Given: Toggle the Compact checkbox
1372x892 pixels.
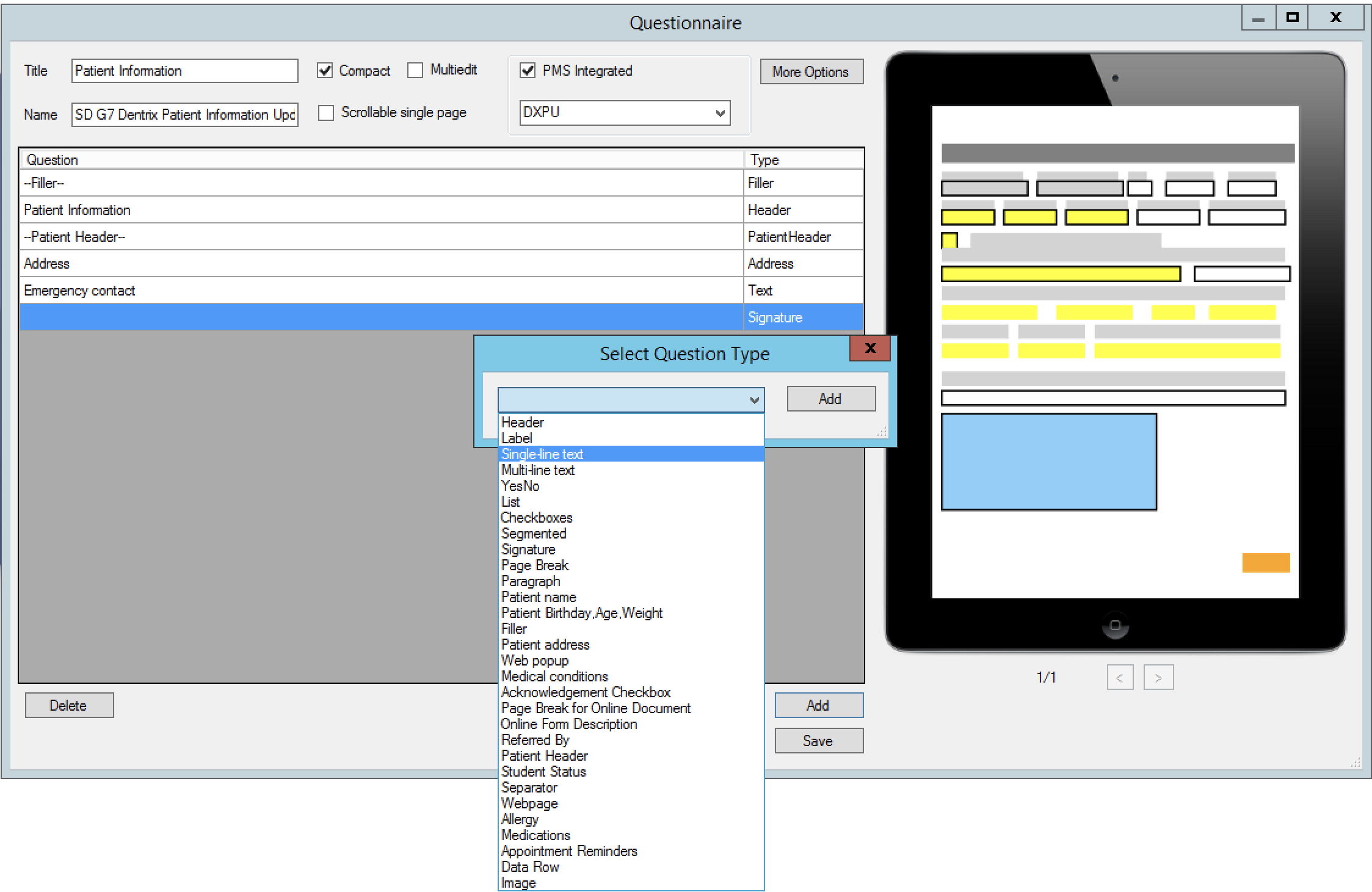Looking at the screenshot, I should tap(325, 71).
